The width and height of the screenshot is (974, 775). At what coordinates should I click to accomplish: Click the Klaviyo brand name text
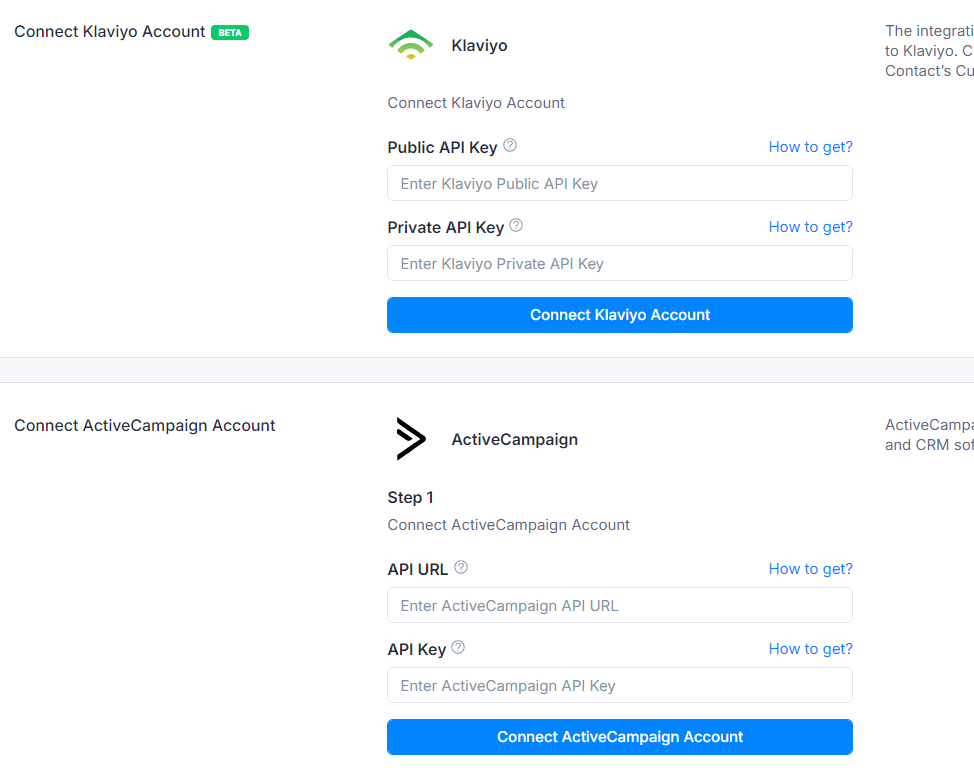[479, 45]
